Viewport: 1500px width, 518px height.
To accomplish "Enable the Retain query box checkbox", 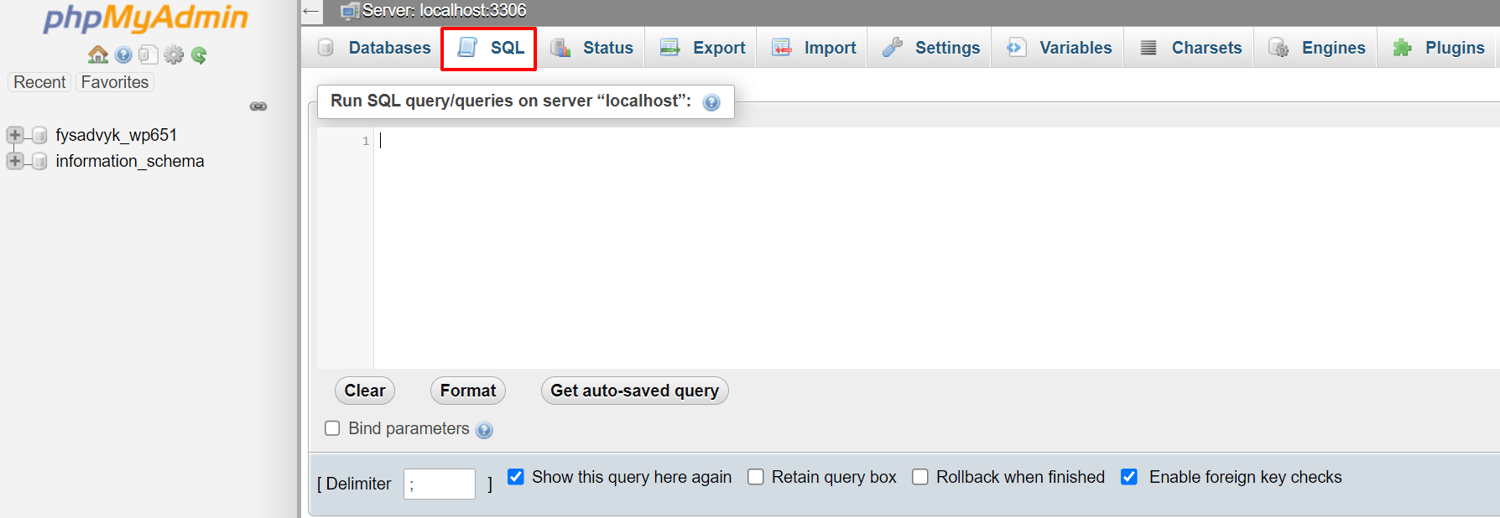I will click(x=756, y=477).
